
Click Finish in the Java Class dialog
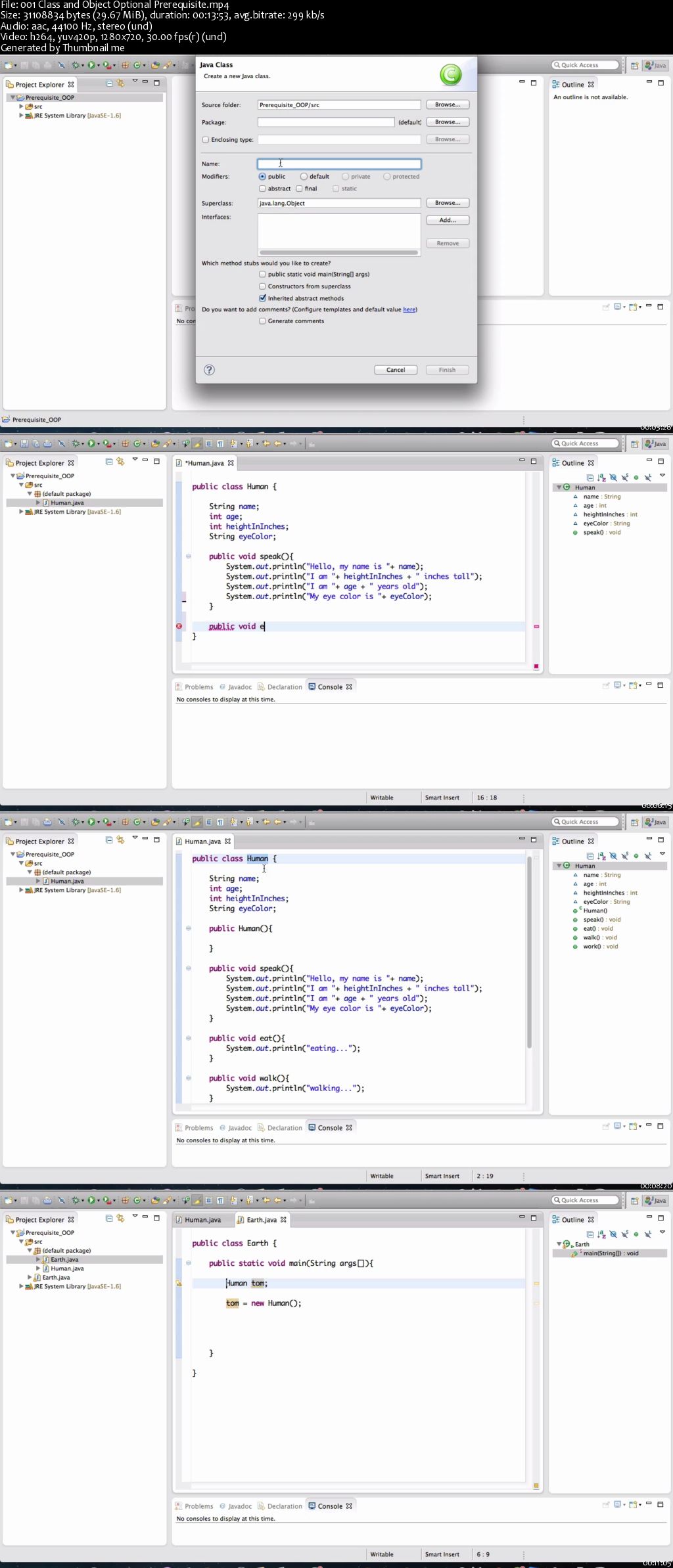coord(447,370)
